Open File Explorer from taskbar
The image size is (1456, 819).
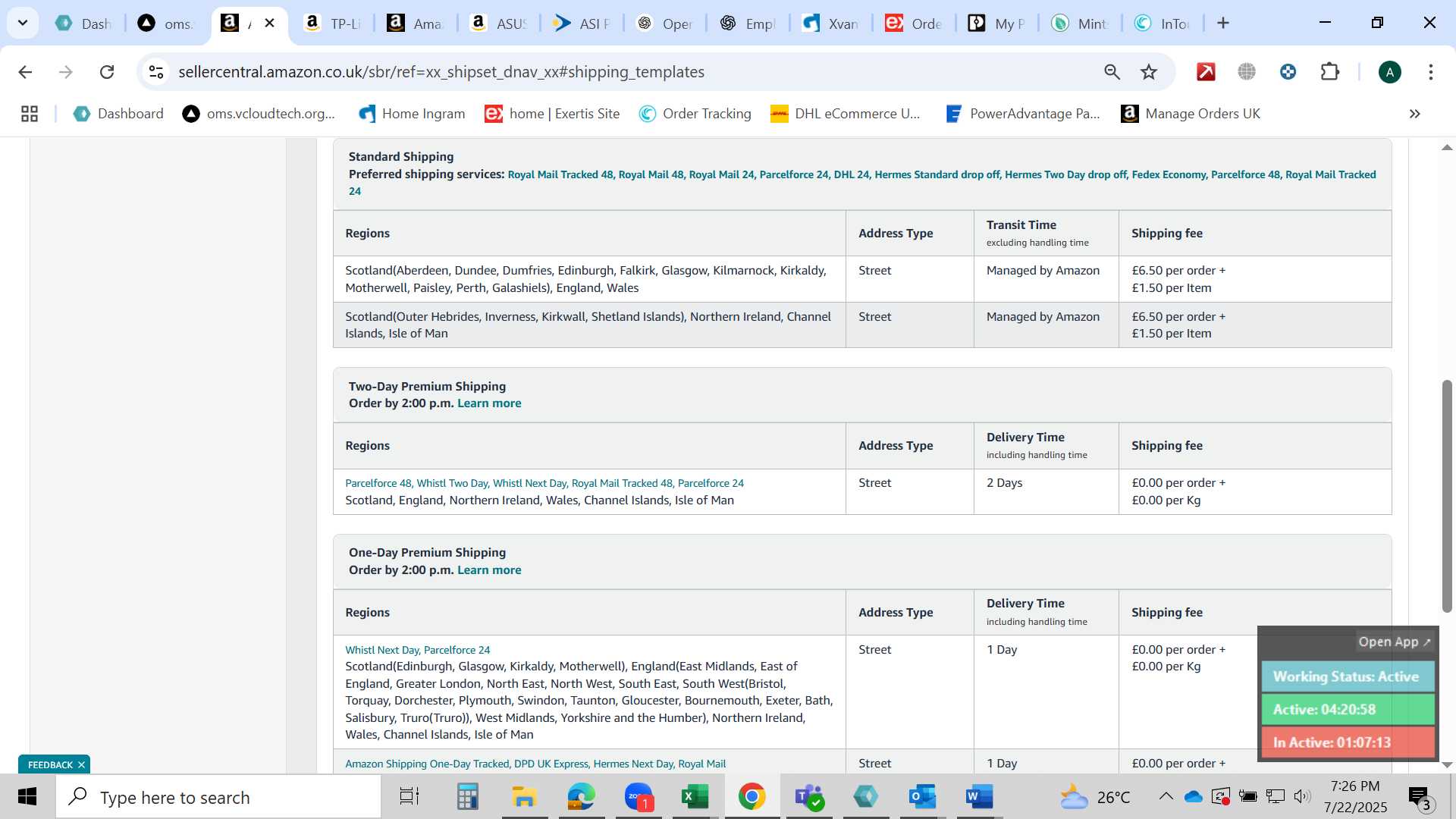click(x=524, y=797)
